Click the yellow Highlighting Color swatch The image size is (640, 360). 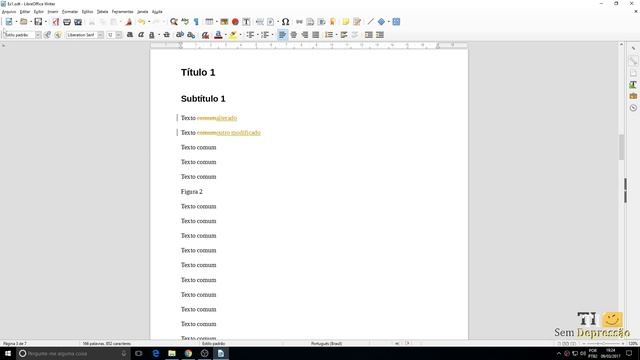233,35
